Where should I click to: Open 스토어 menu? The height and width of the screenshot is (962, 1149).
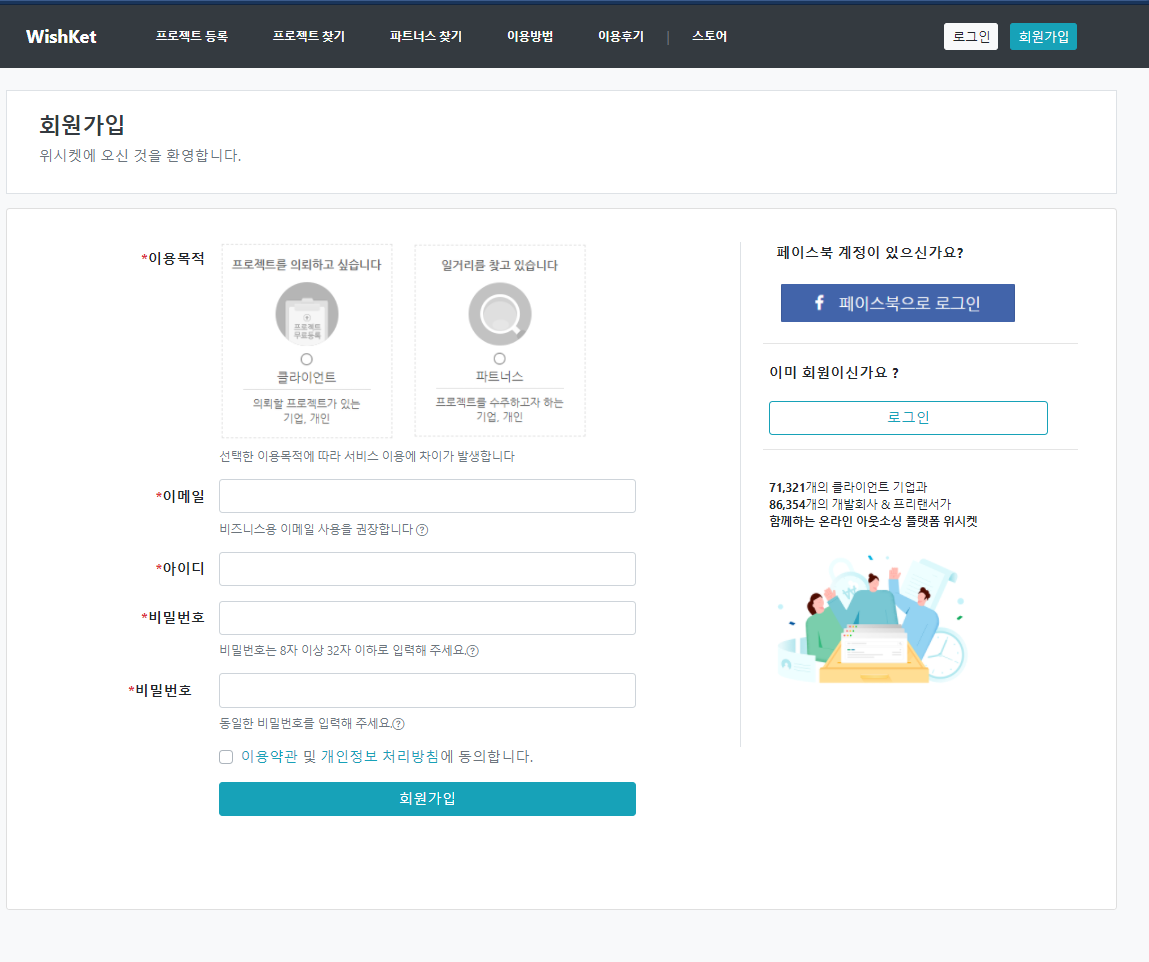(709, 36)
